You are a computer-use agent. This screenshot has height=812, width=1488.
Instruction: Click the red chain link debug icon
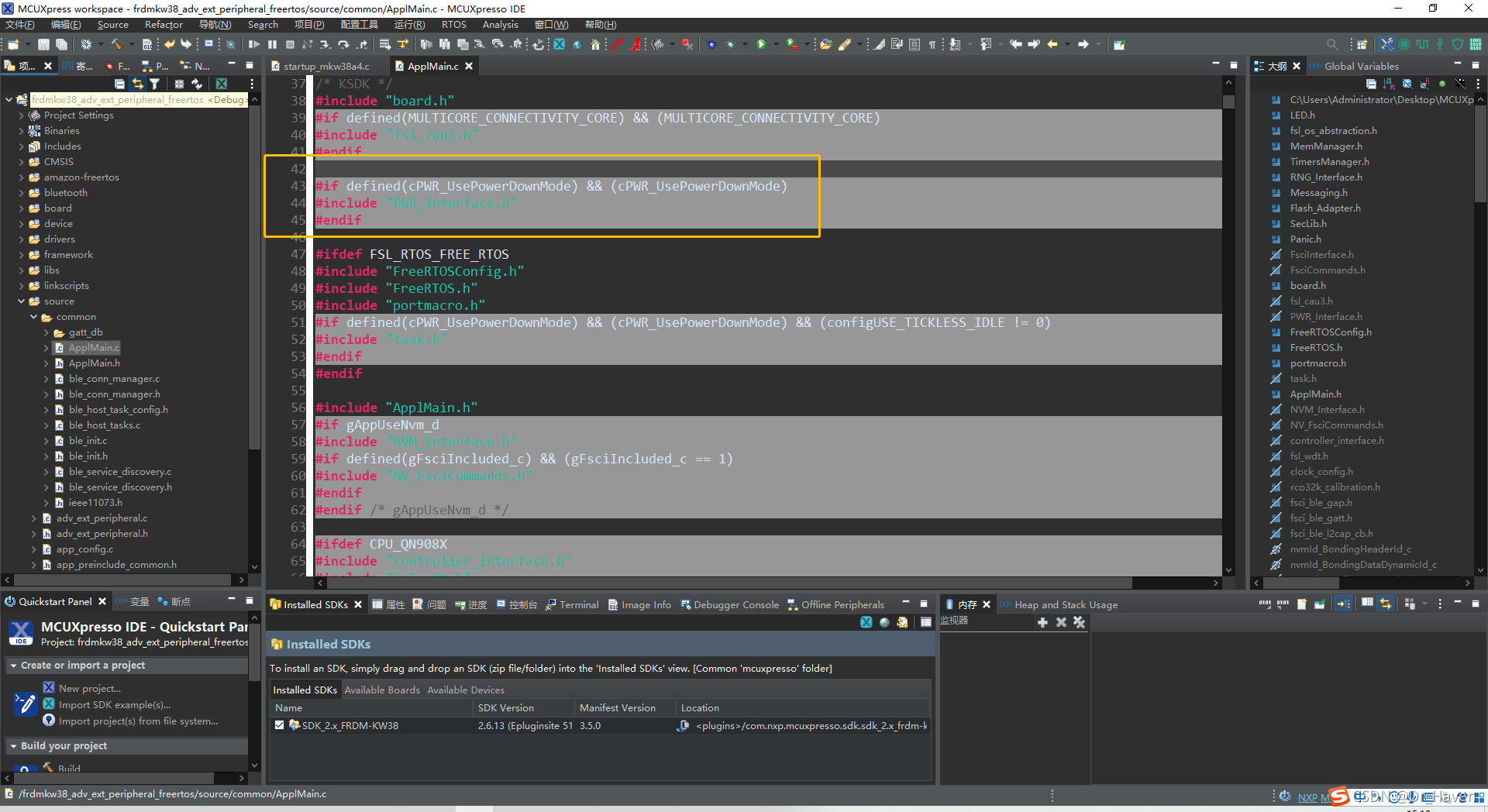(617, 45)
